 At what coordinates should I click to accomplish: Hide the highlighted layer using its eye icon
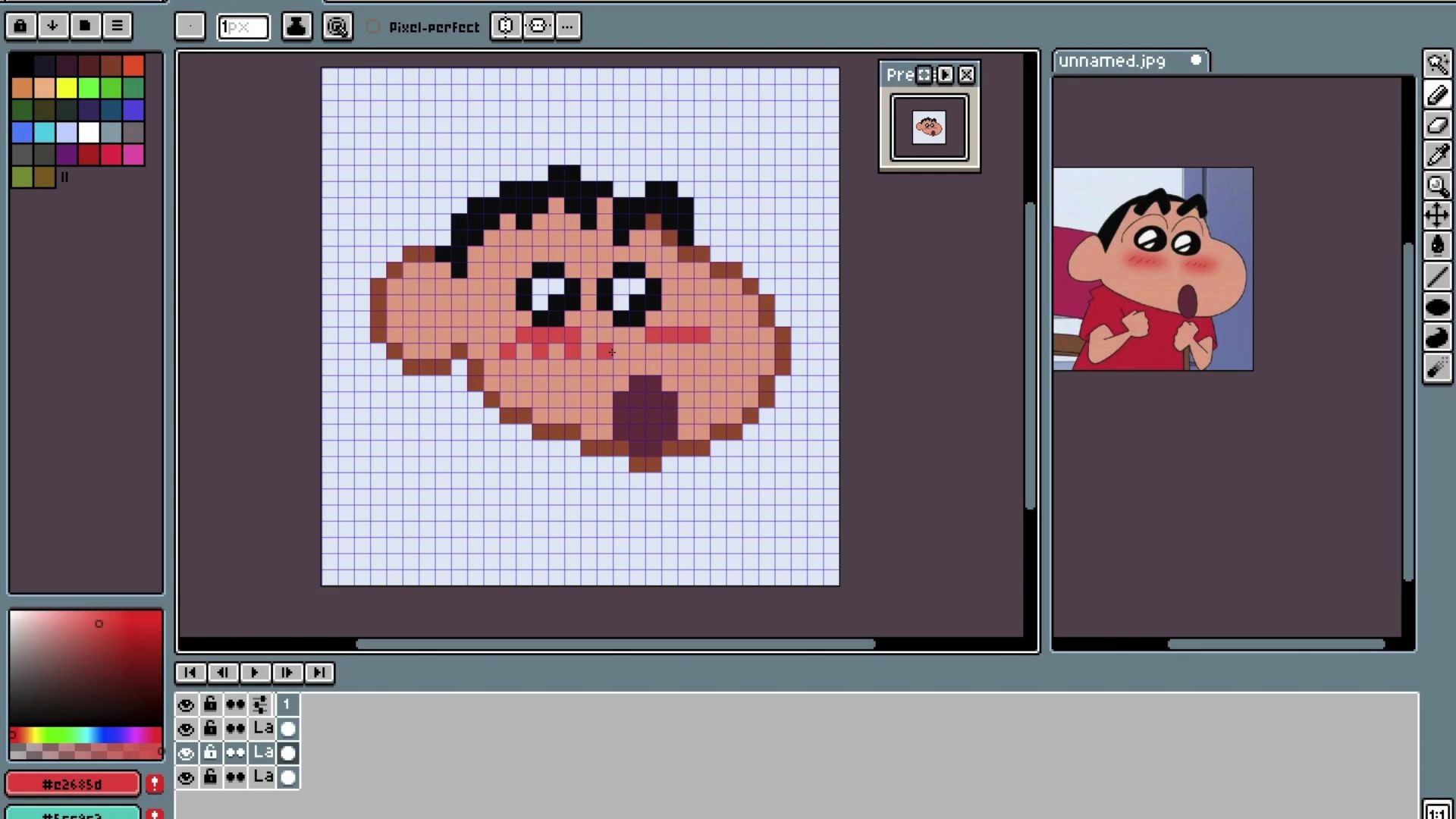(x=186, y=753)
